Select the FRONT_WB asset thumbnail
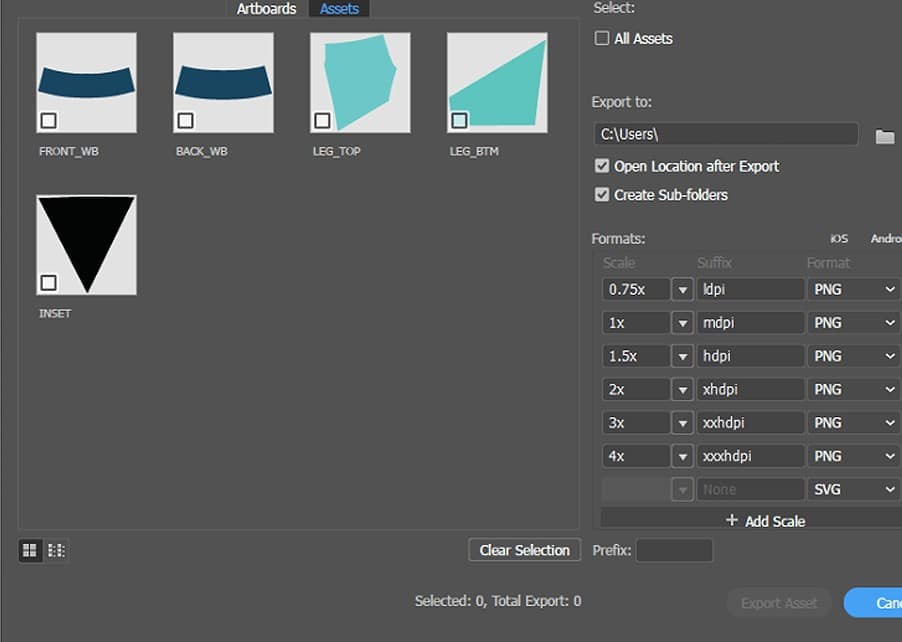 (x=86, y=82)
